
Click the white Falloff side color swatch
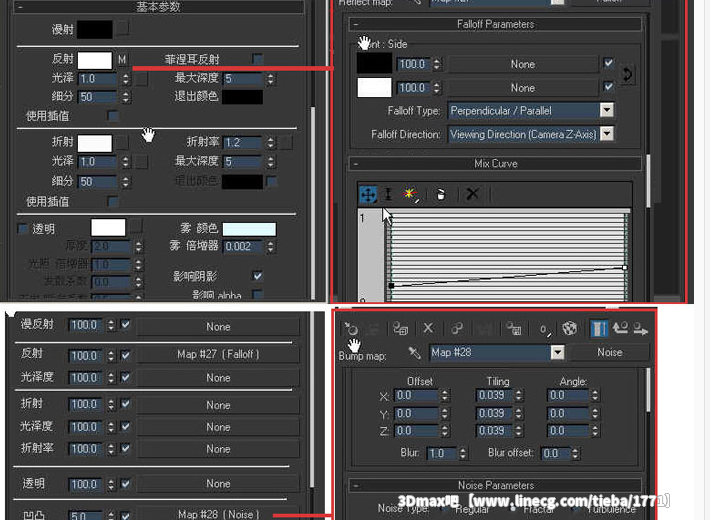[374, 87]
